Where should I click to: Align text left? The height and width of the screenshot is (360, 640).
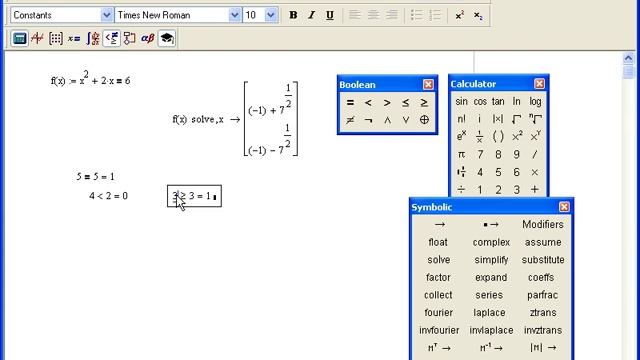355,15
